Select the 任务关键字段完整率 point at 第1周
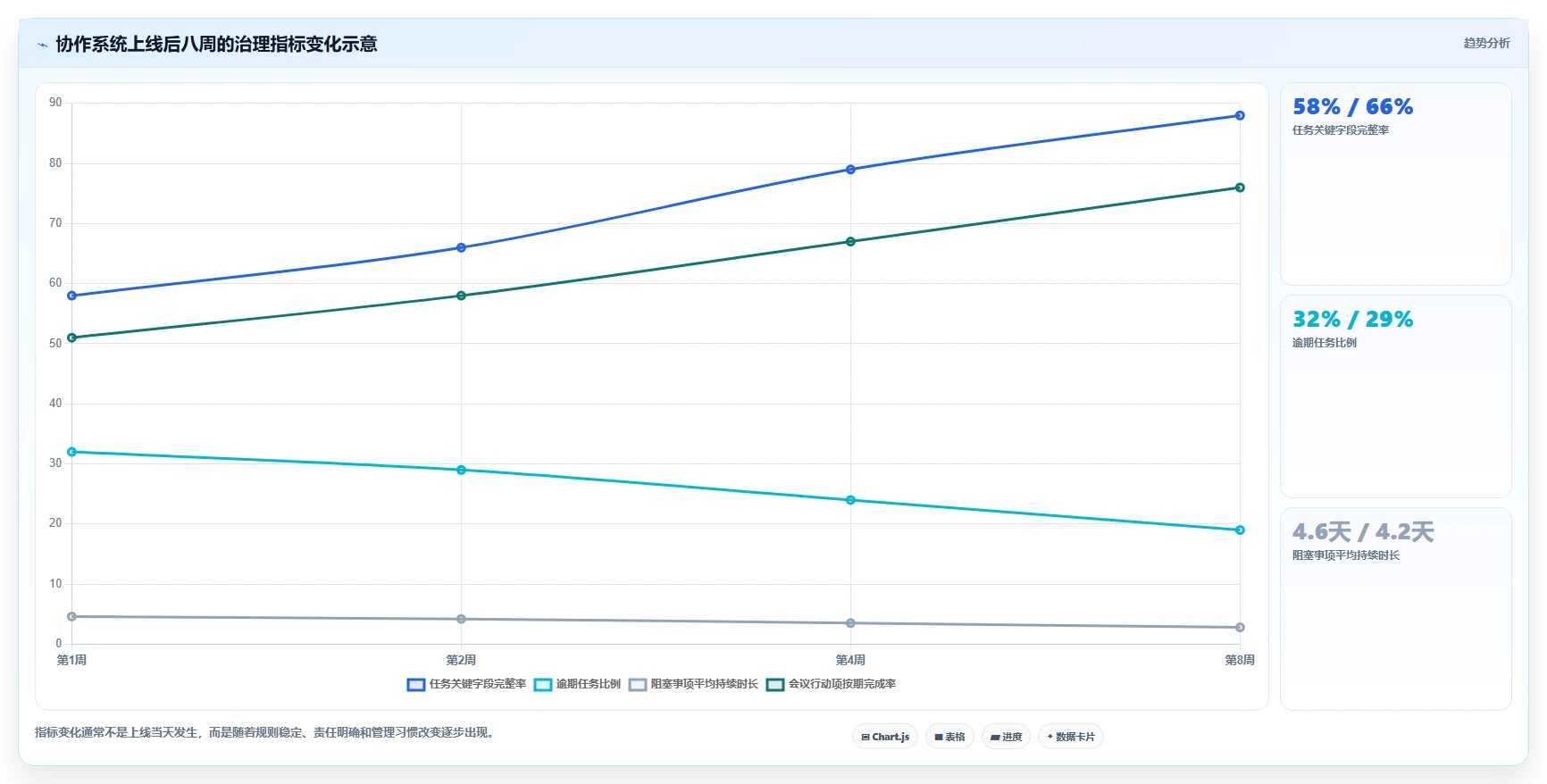This screenshot has width=1547, height=784. (x=72, y=296)
